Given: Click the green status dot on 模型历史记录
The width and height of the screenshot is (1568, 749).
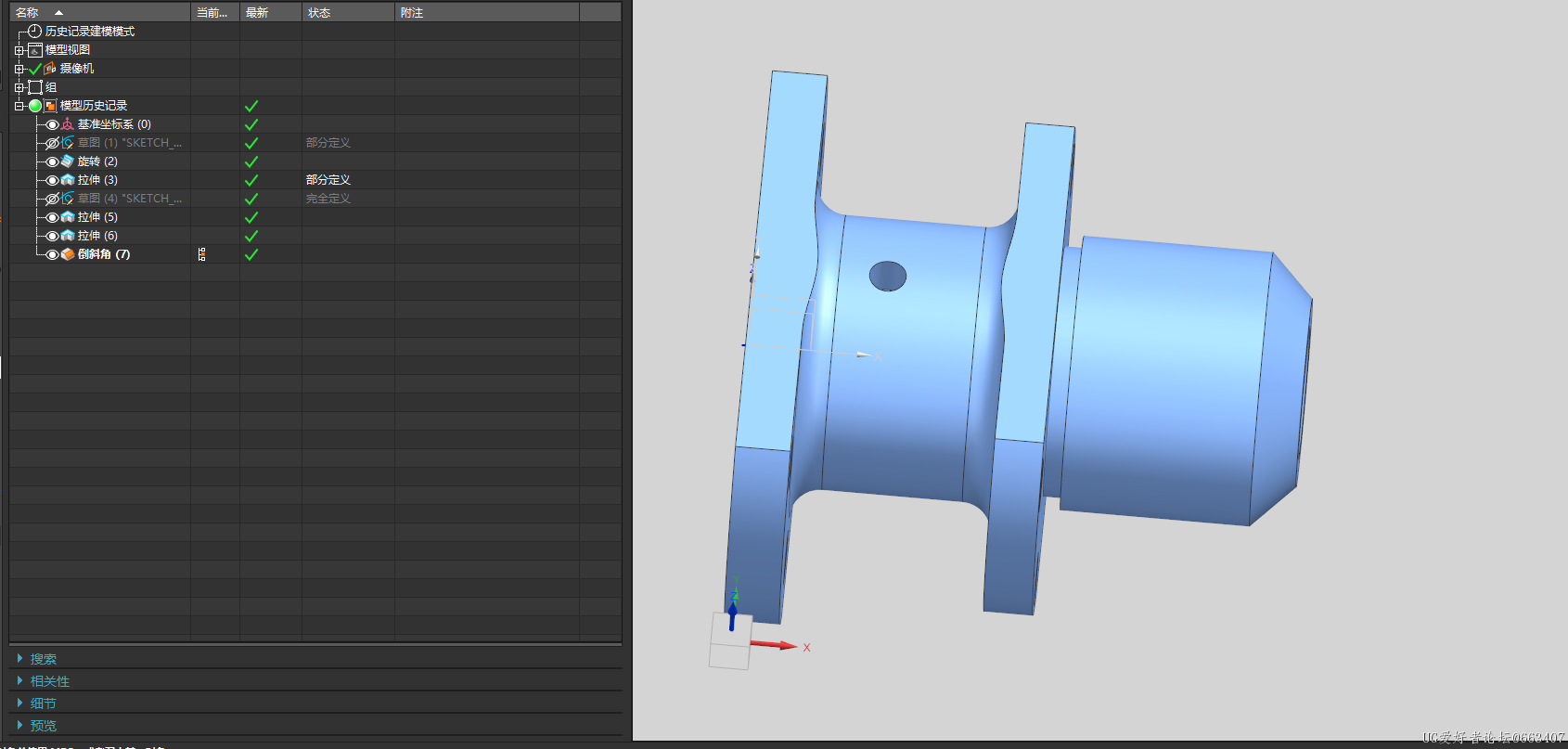Looking at the screenshot, I should coord(35,106).
